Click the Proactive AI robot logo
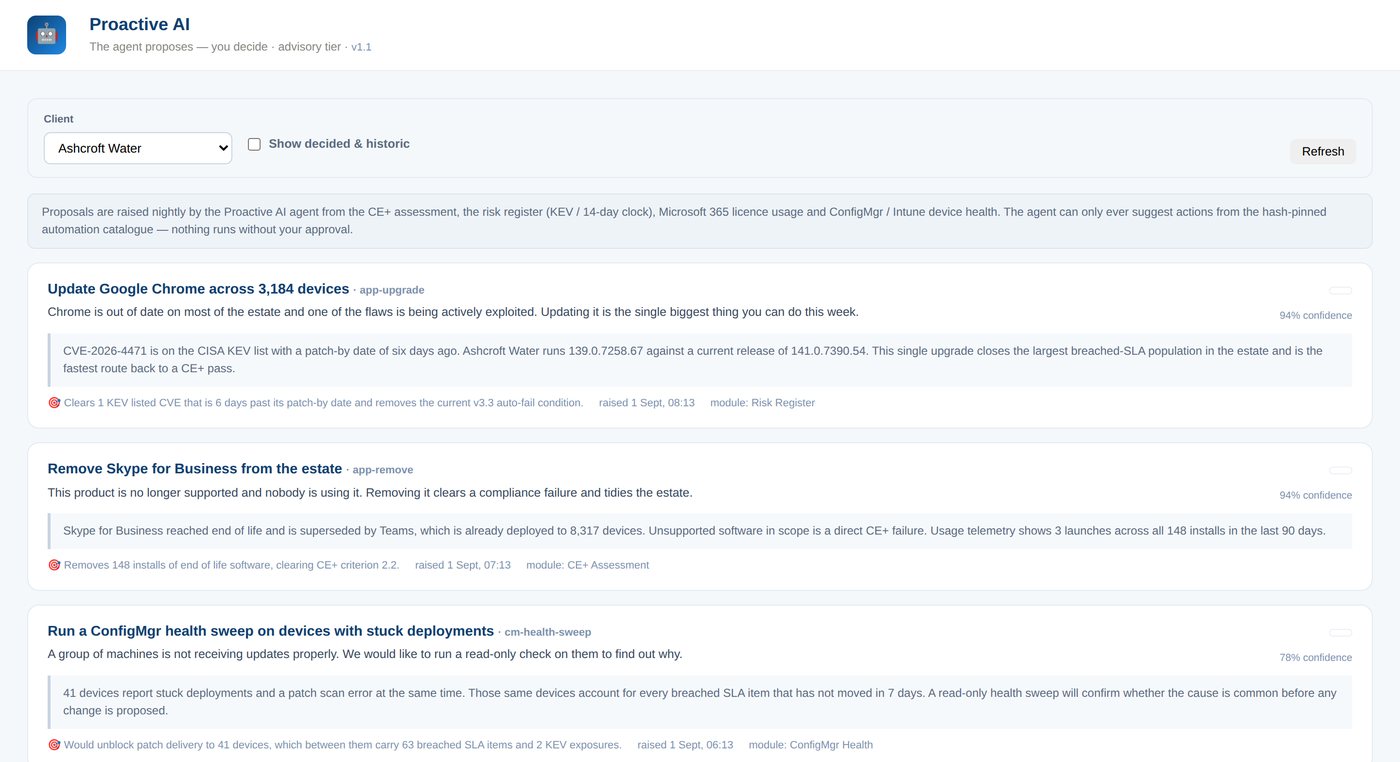This screenshot has height=762, width=1400. coord(46,35)
